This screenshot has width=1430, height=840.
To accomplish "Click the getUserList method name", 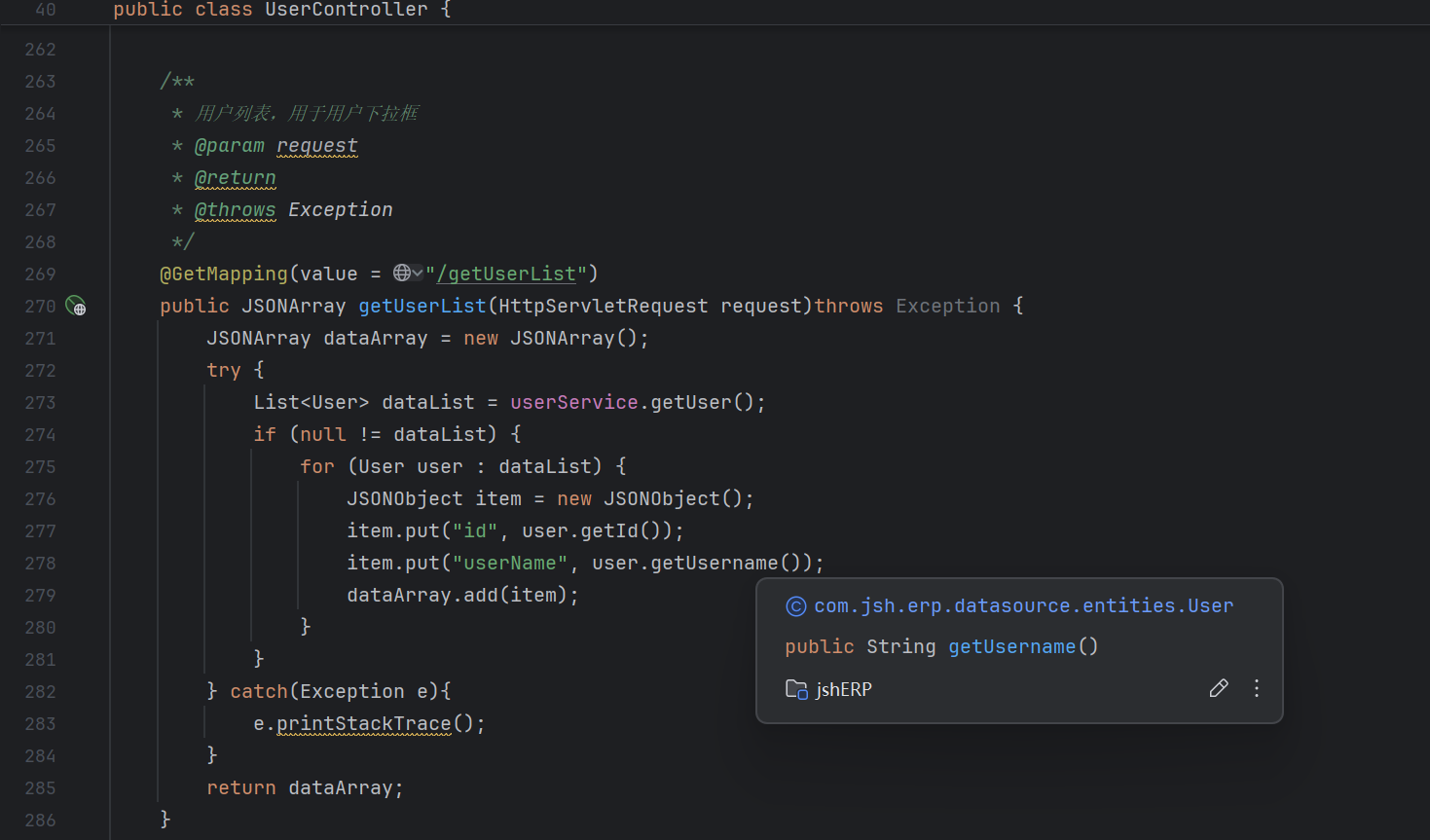I will (422, 306).
